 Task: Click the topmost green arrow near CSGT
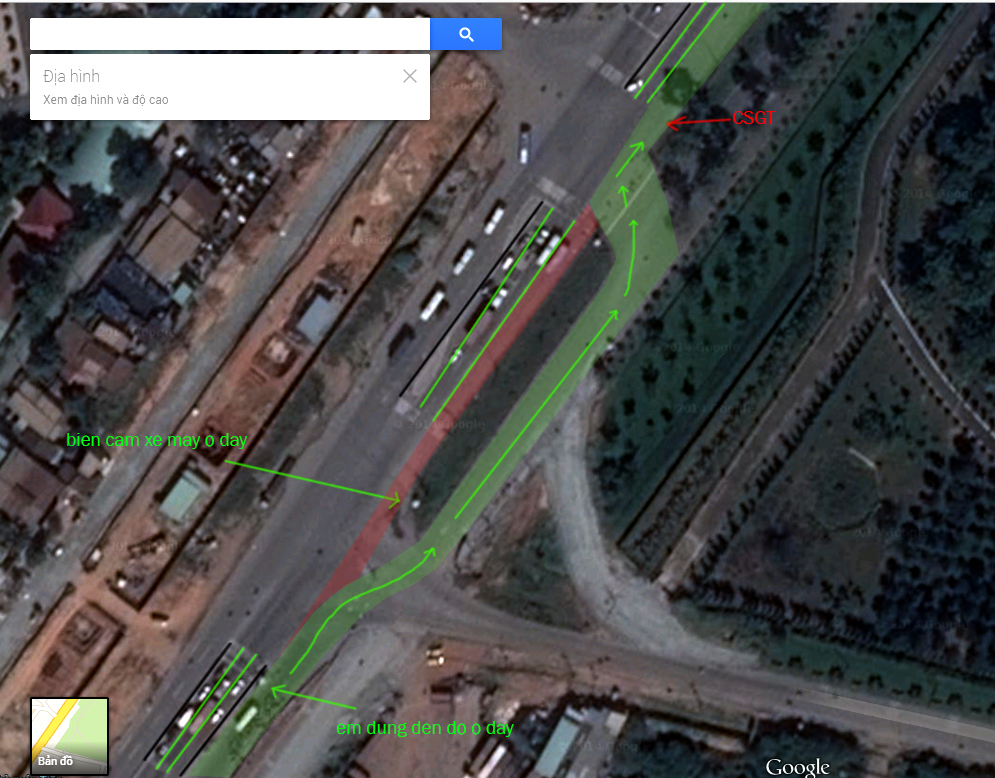tap(629, 159)
